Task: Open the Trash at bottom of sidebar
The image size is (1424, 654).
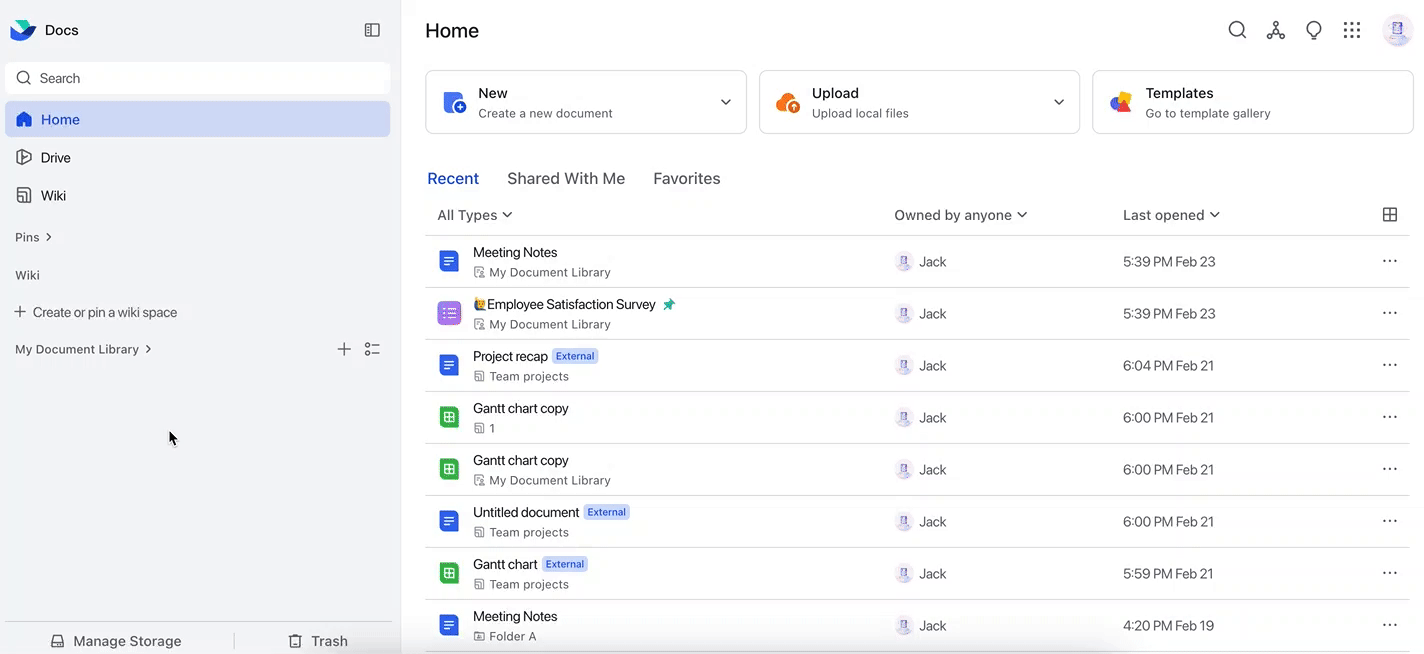Action: pyautogui.click(x=316, y=640)
